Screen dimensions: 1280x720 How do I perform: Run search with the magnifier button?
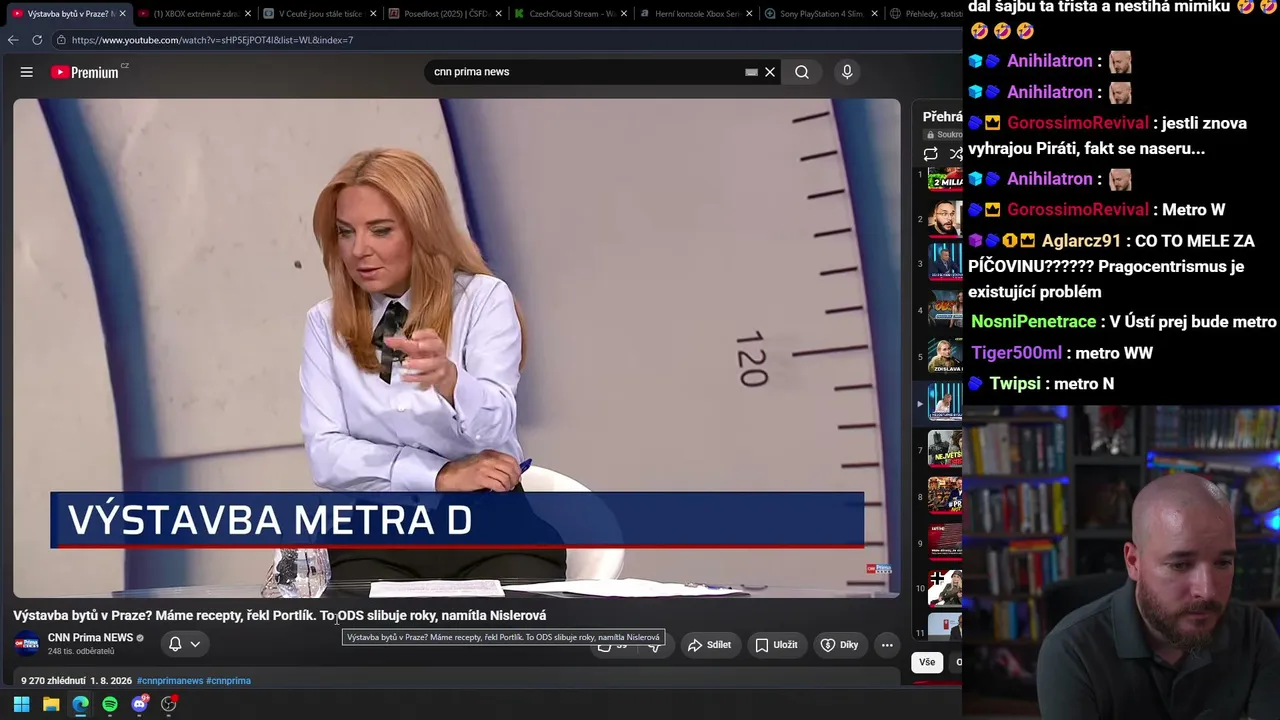point(802,72)
